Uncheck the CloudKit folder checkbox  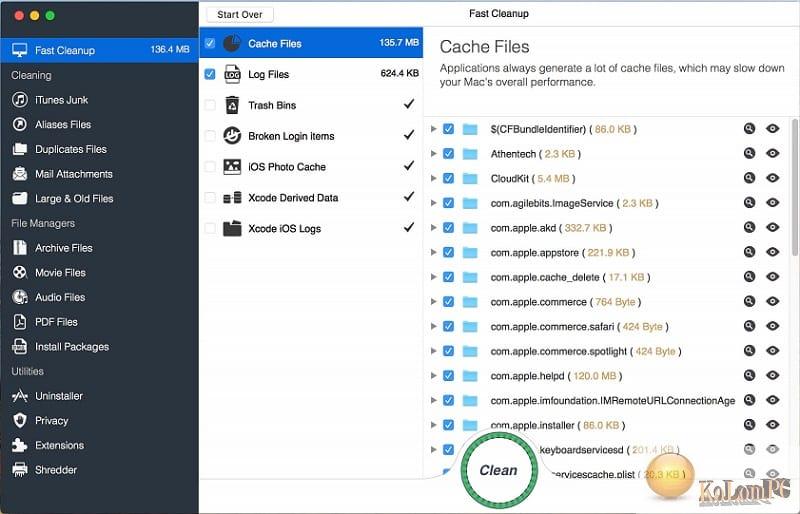(448, 178)
